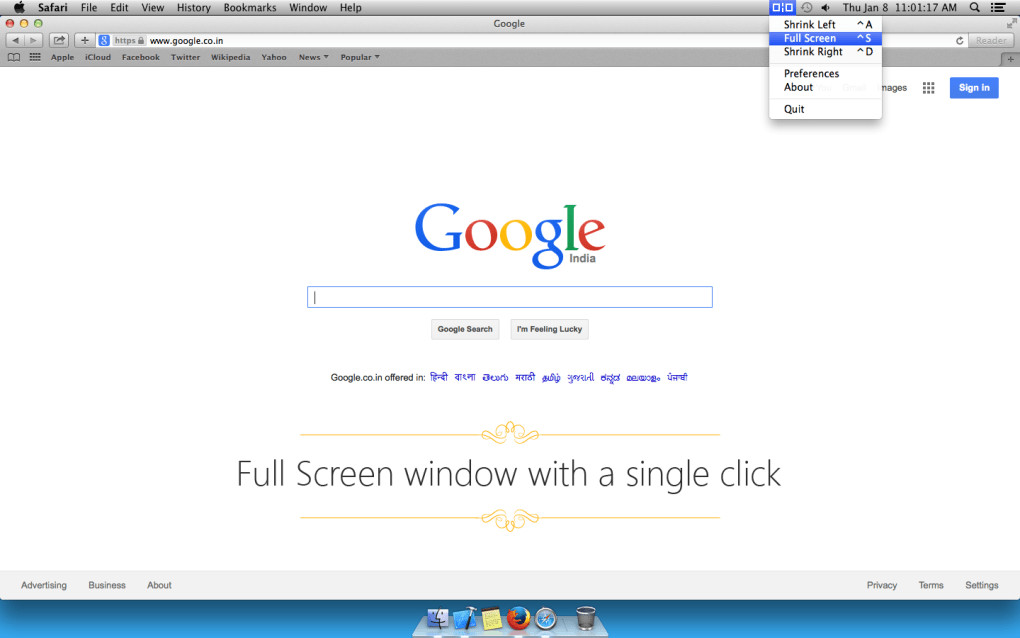The width and height of the screenshot is (1020, 638).
Task: Click the Google site icon in address bar
Action: click(x=104, y=40)
